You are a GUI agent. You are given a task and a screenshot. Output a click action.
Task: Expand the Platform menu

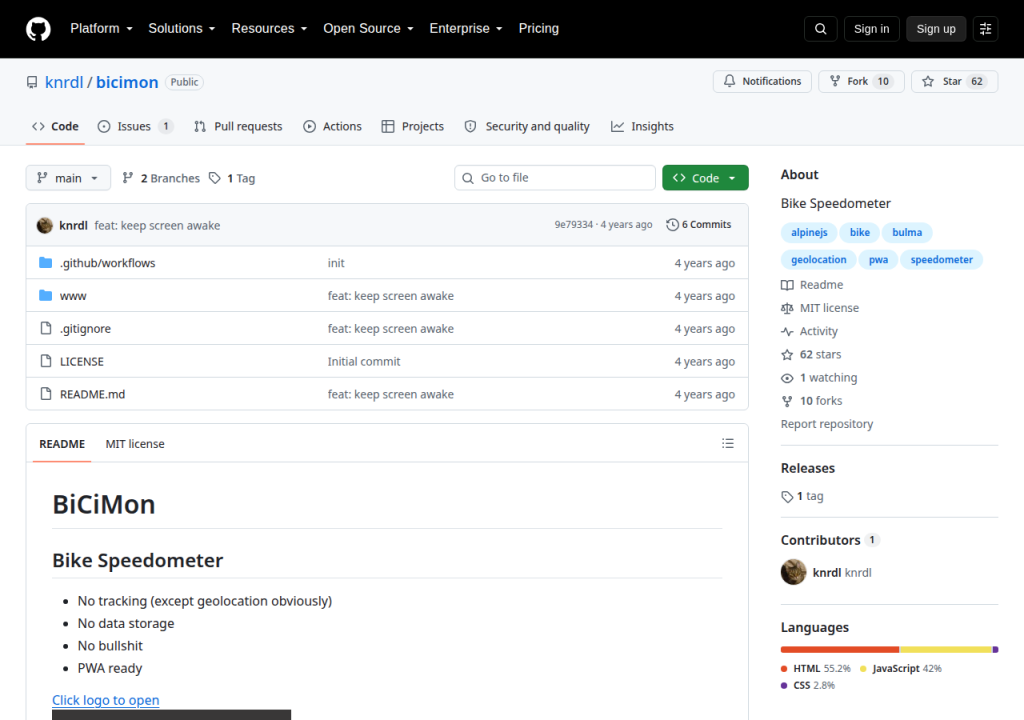coord(101,29)
